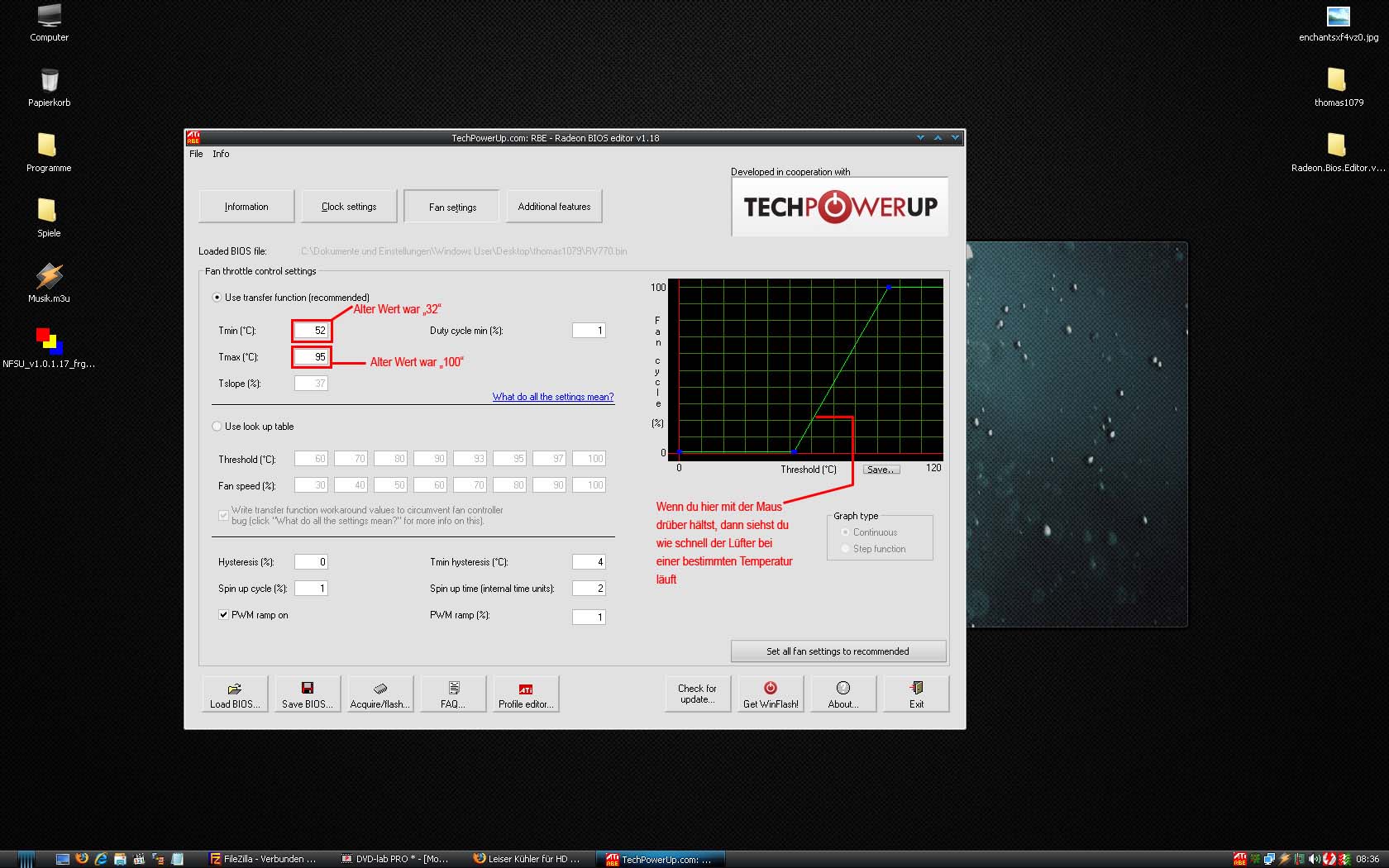
Task: Select the Spiele desktop folder
Action: (49, 219)
